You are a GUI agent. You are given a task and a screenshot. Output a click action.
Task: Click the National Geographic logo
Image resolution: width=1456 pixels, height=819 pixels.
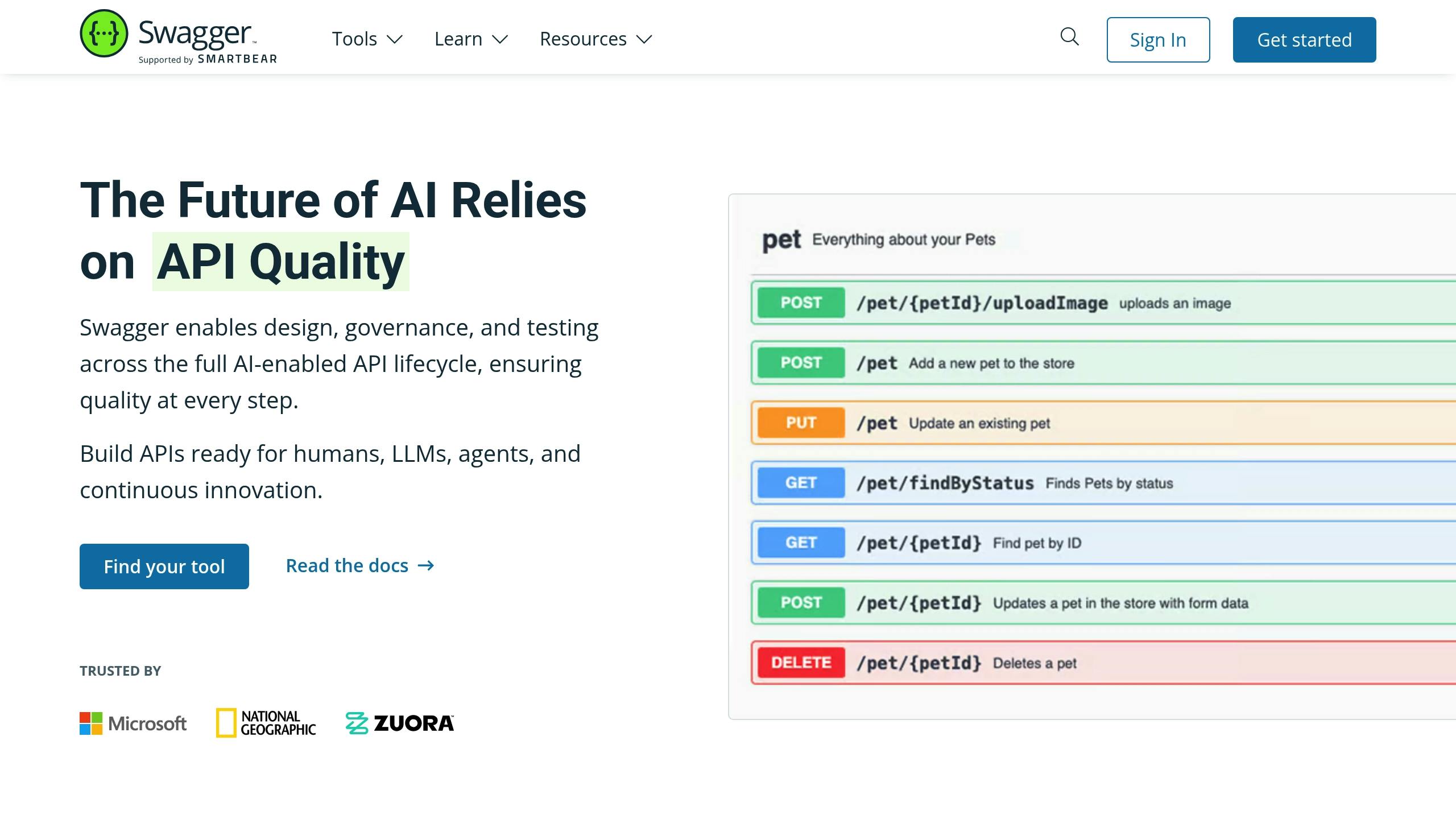(266, 723)
